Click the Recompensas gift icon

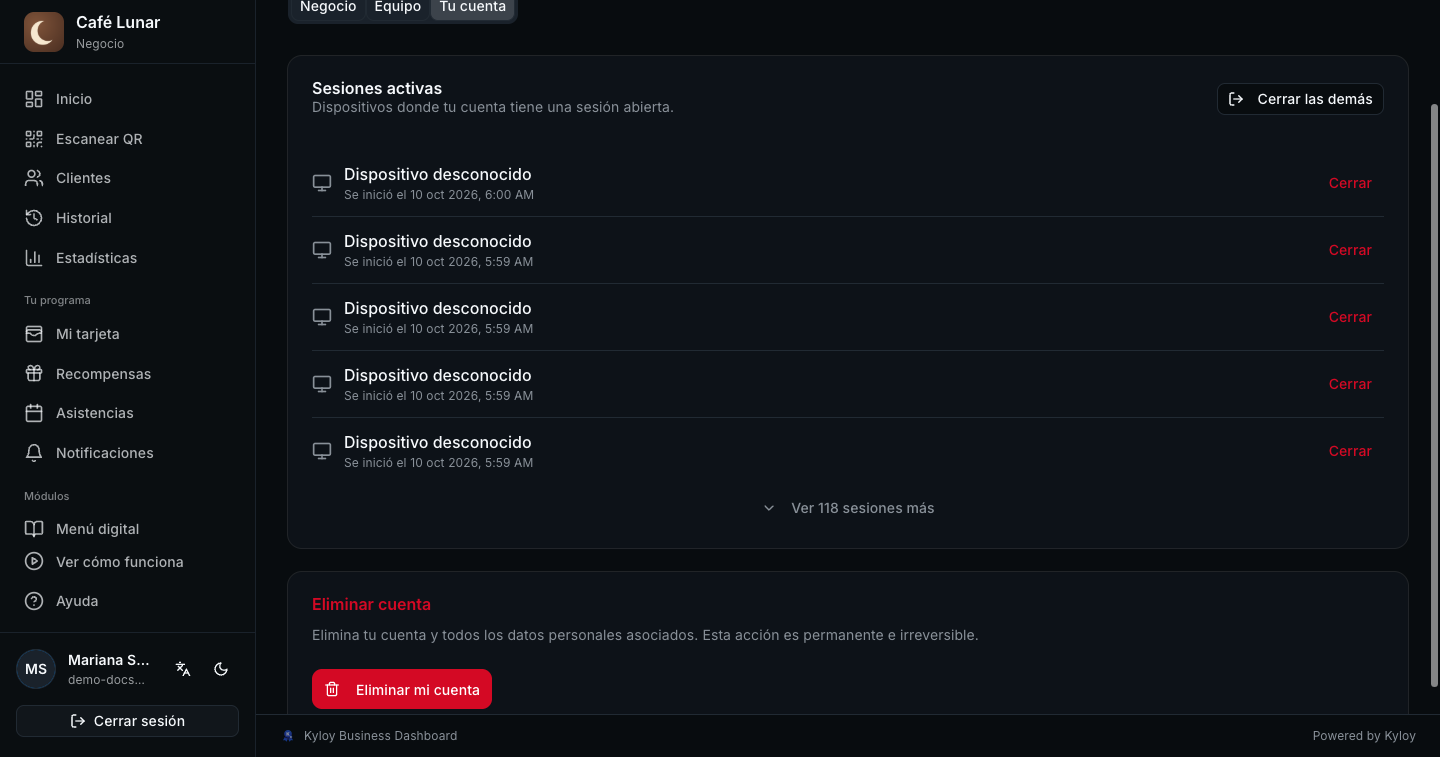click(x=34, y=374)
